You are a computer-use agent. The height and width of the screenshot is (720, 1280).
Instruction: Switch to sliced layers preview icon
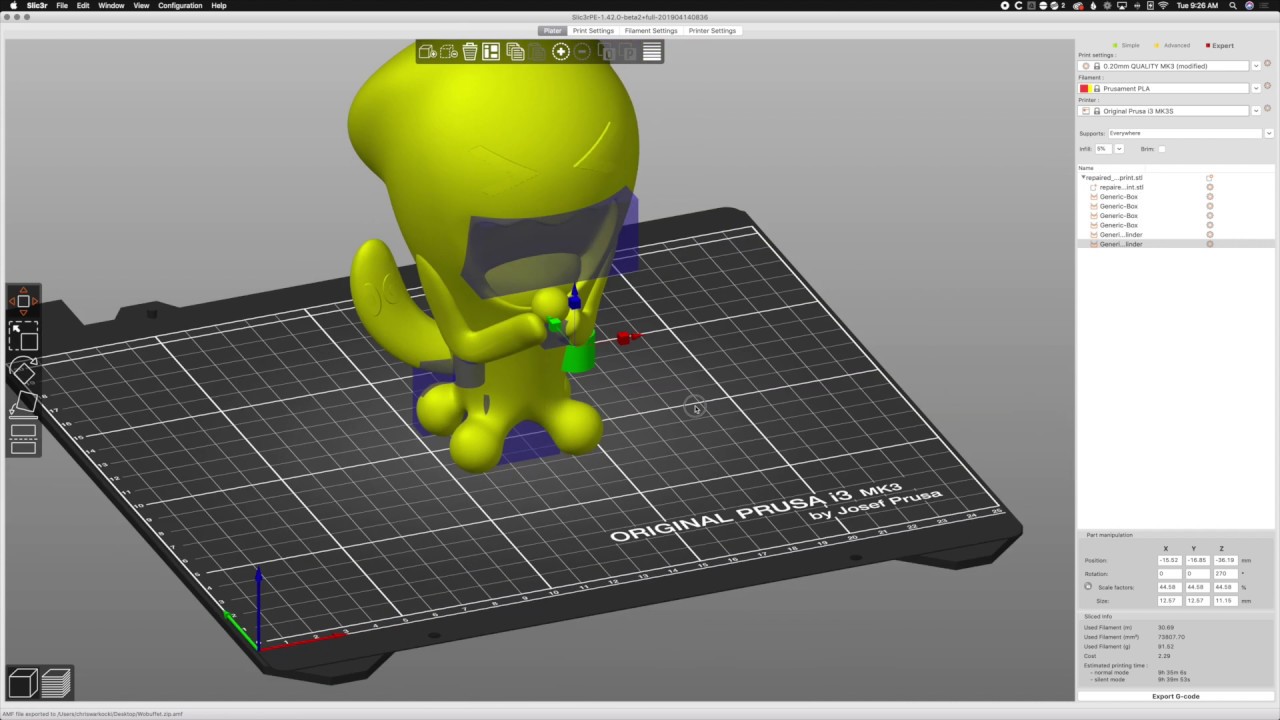tap(56, 683)
